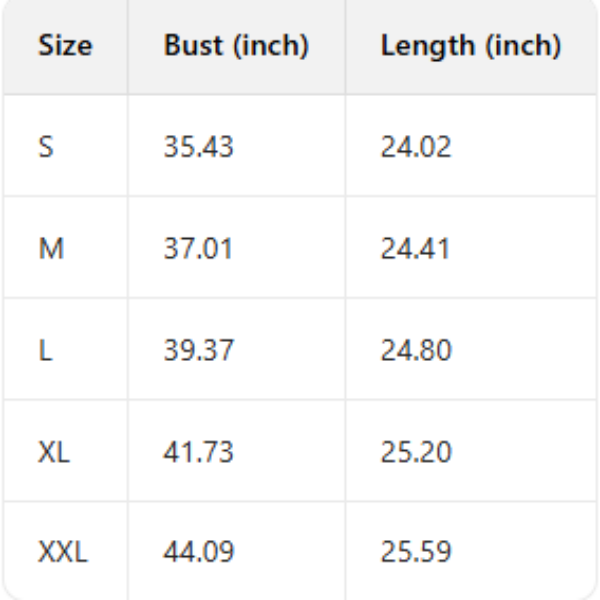Click the word Bust in the header
This screenshot has width=600, height=600.
coord(188,46)
